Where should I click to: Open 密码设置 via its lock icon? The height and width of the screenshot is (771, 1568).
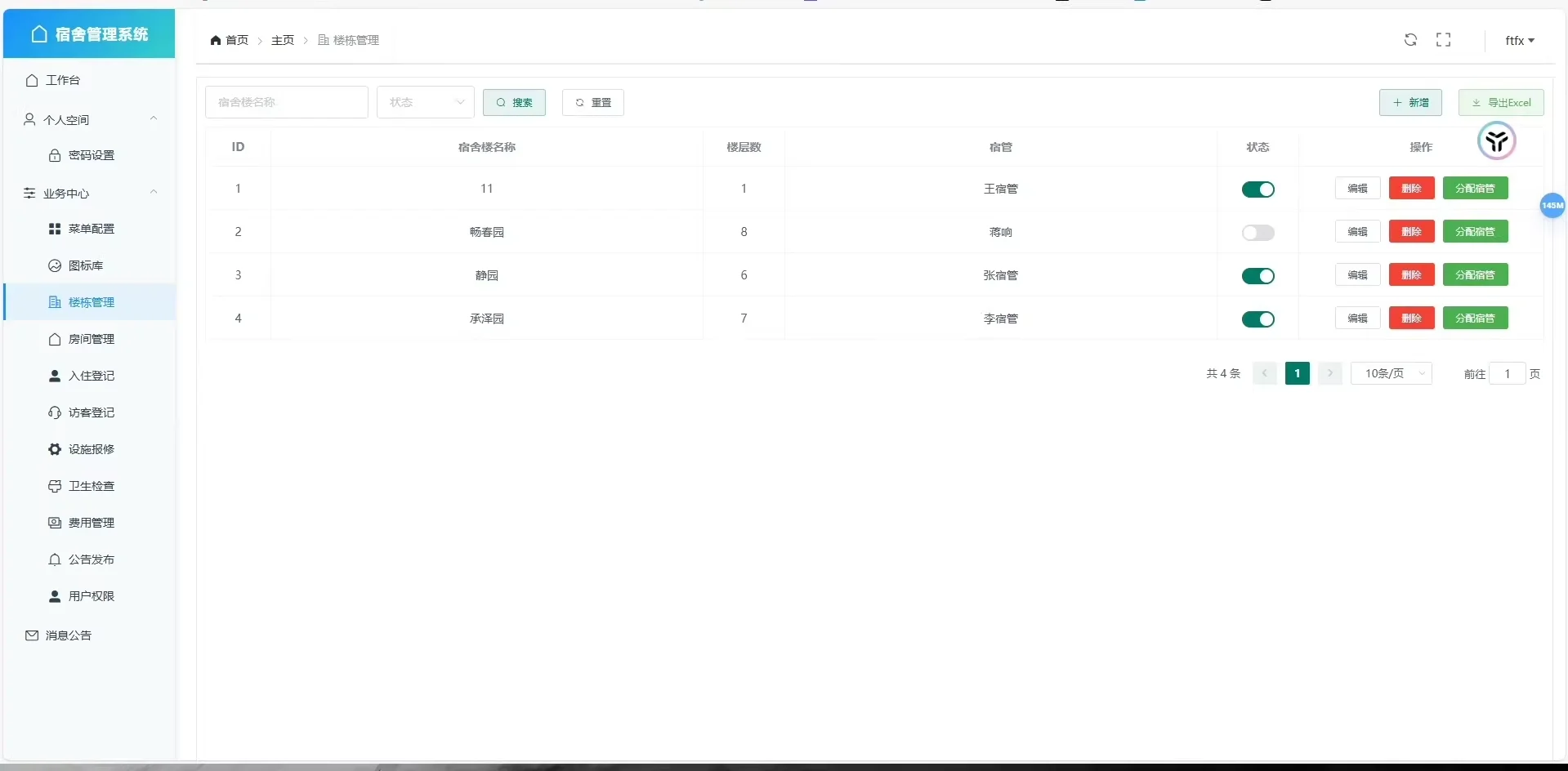click(x=55, y=155)
